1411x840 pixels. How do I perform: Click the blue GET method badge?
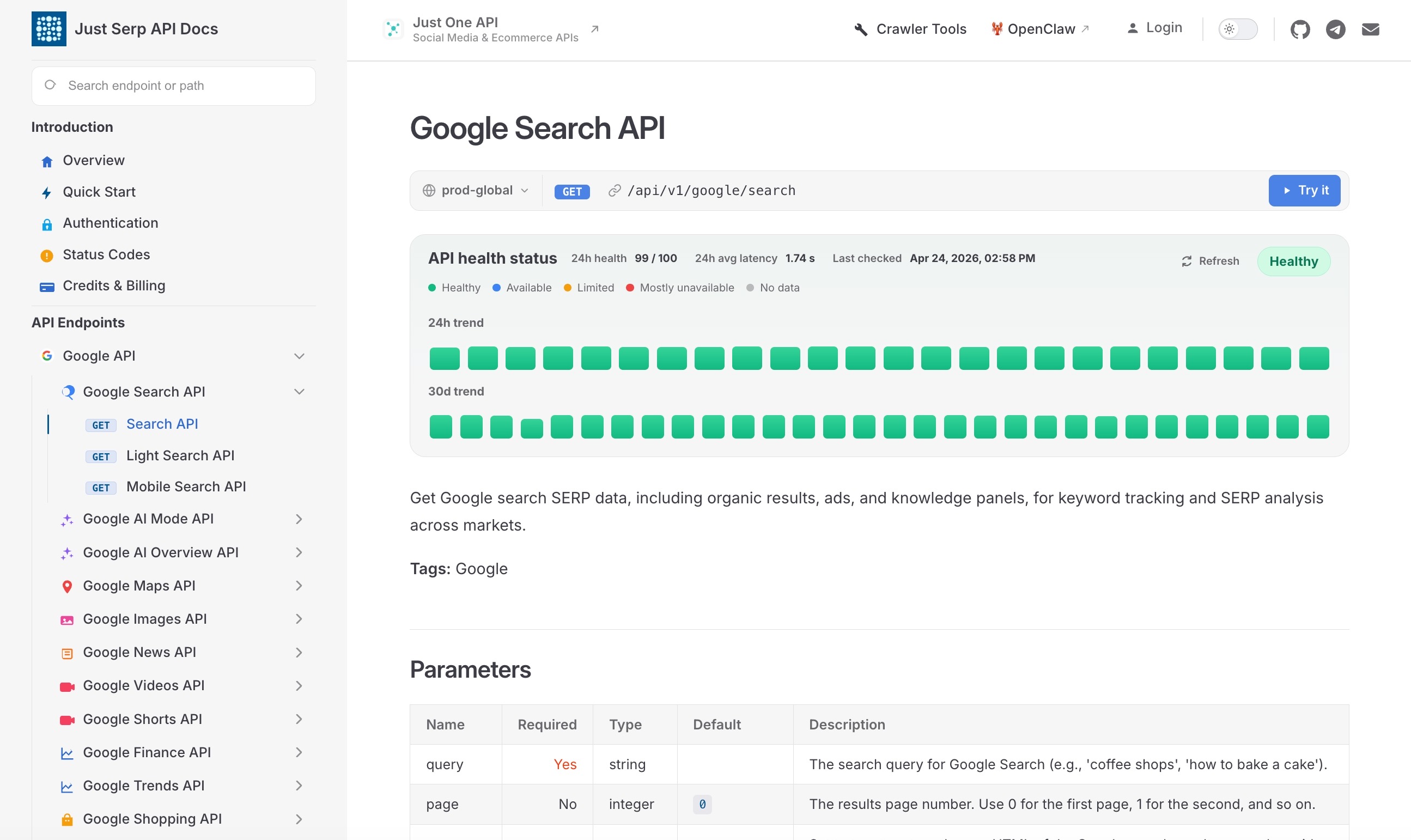tap(571, 192)
